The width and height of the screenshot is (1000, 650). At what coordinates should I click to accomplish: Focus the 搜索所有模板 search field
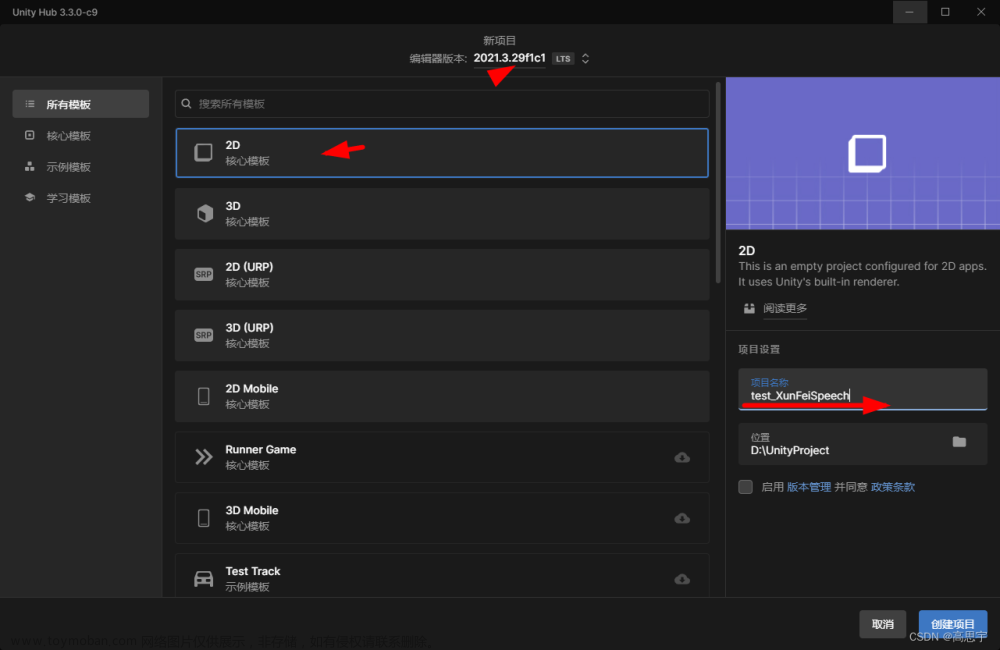(x=442, y=103)
